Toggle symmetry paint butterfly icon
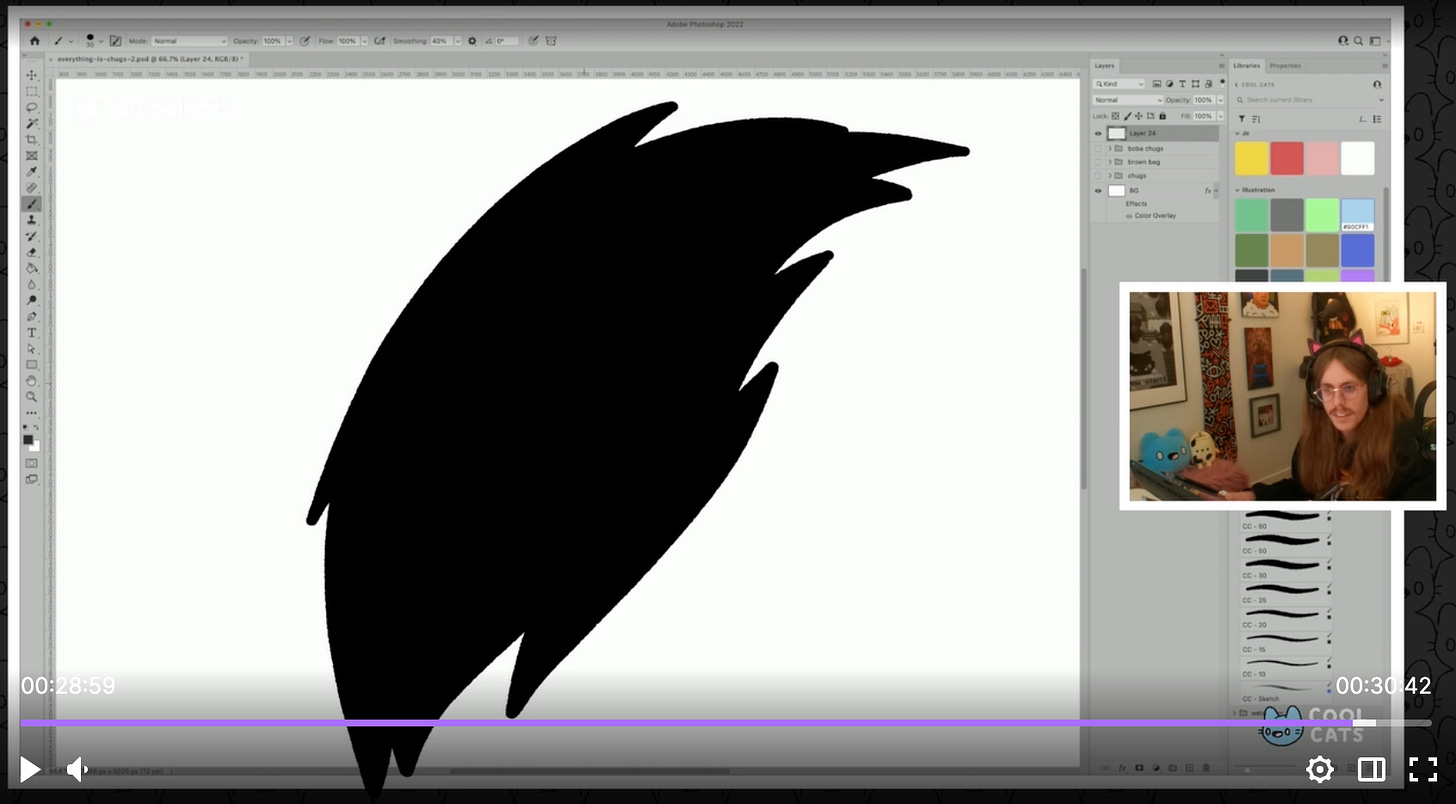The image size is (1456, 804). (551, 41)
